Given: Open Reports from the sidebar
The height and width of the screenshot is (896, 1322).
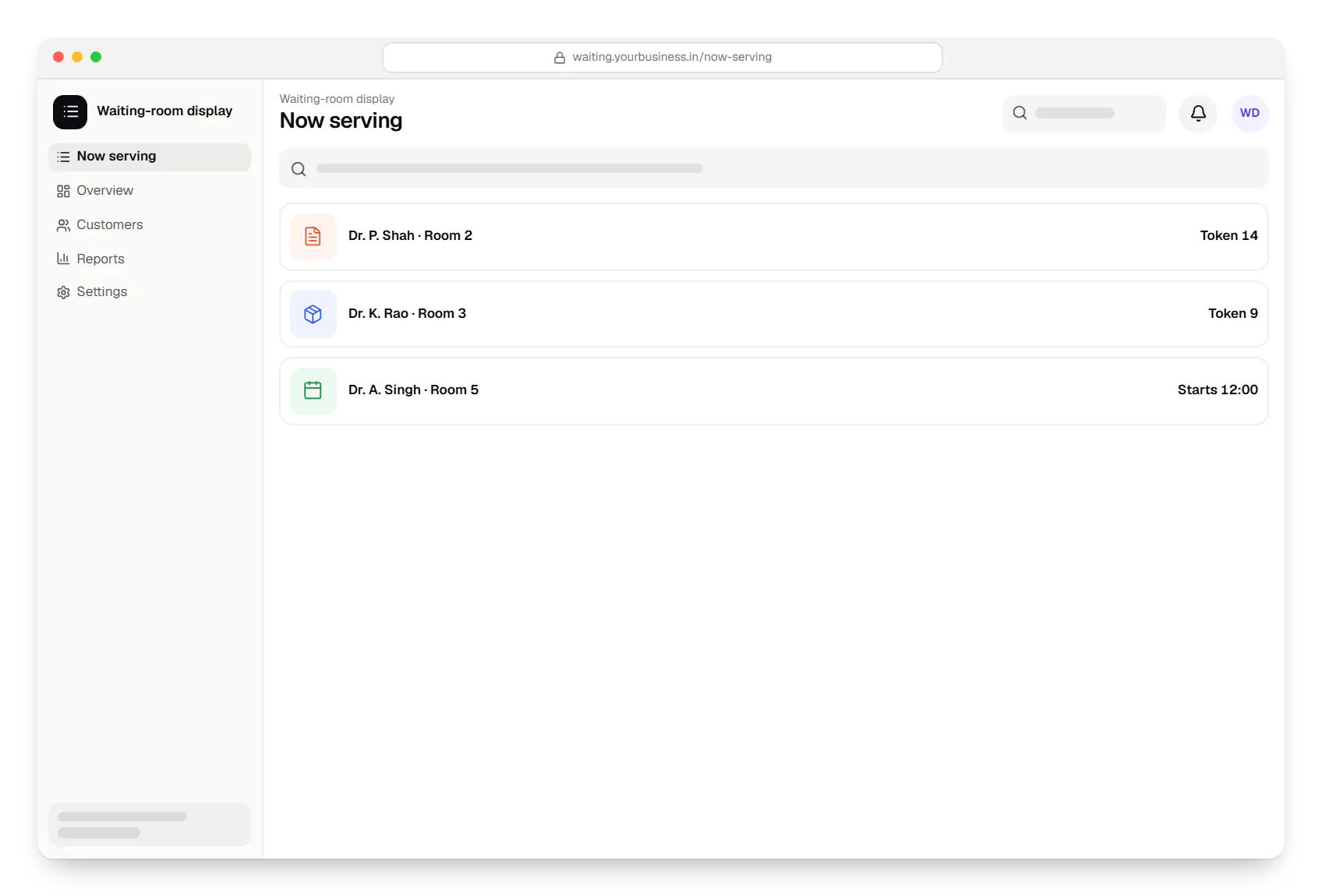Looking at the screenshot, I should pos(150,259).
